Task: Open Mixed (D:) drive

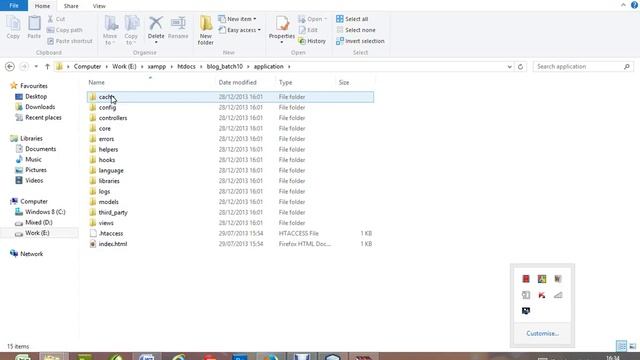Action: pyautogui.click(x=39, y=222)
